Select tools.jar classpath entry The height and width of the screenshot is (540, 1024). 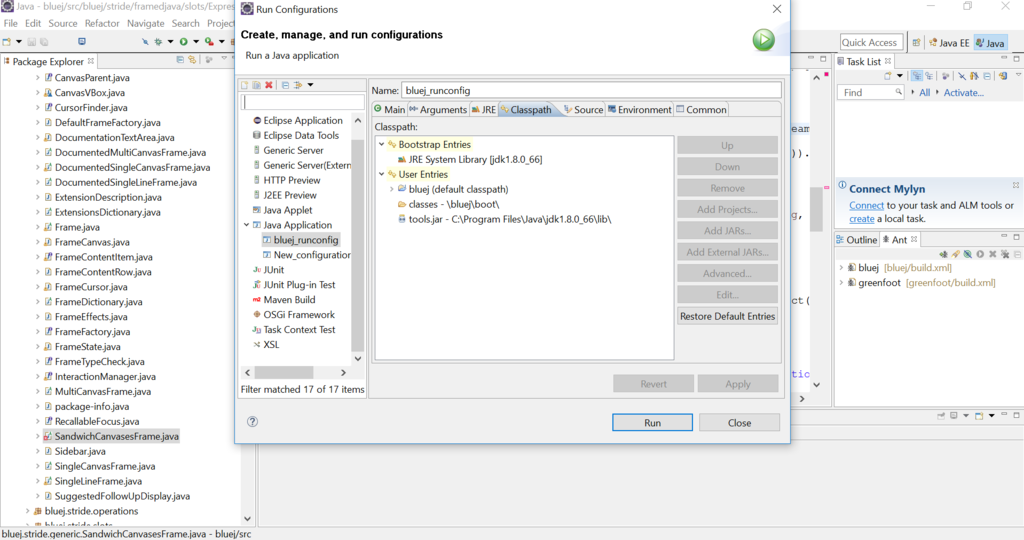(x=504, y=219)
